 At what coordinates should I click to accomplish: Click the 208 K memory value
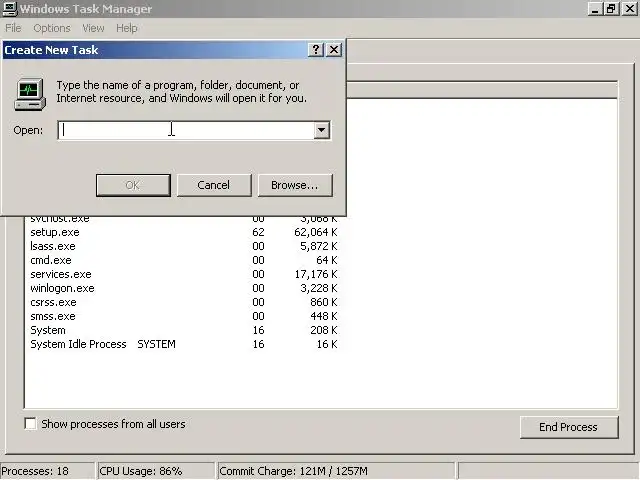click(324, 330)
